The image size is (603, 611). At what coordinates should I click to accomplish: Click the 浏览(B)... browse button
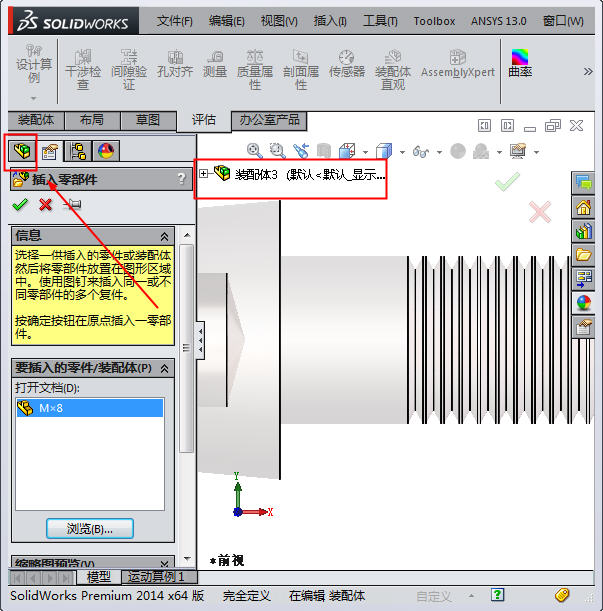pyautogui.click(x=89, y=528)
